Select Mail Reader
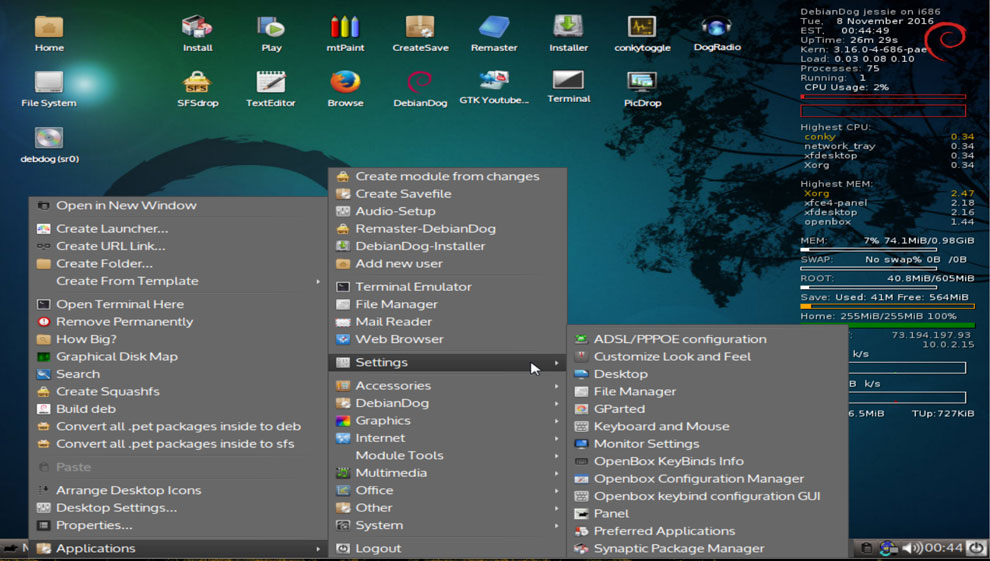Viewport: 990px width, 561px height. coord(448,322)
